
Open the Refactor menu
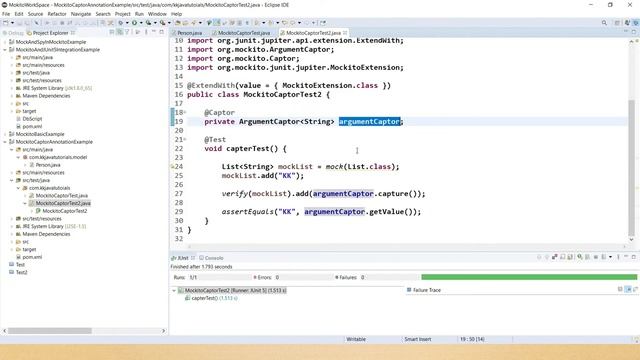(x=57, y=14)
